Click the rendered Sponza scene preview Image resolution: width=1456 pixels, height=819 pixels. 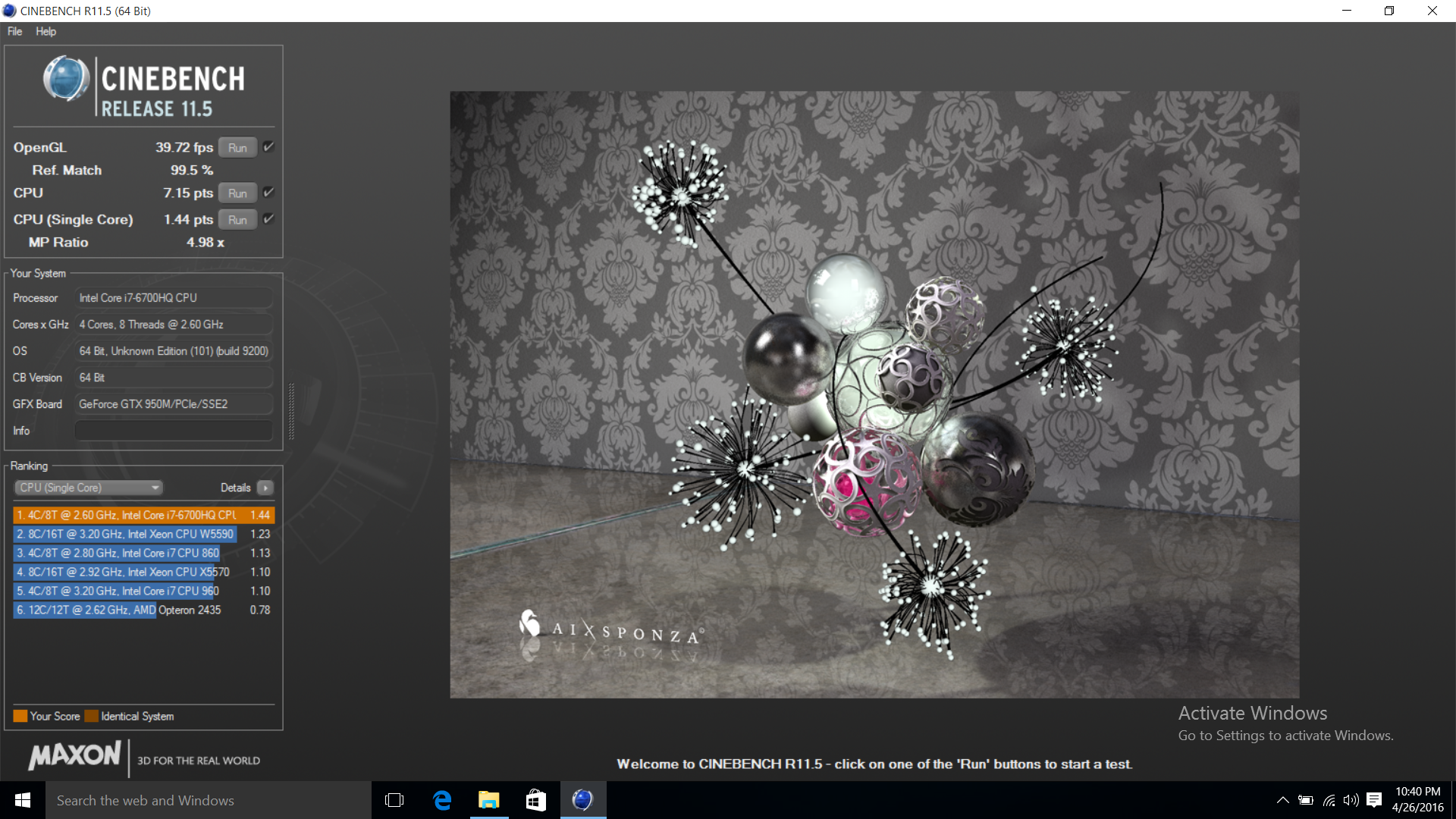click(874, 394)
